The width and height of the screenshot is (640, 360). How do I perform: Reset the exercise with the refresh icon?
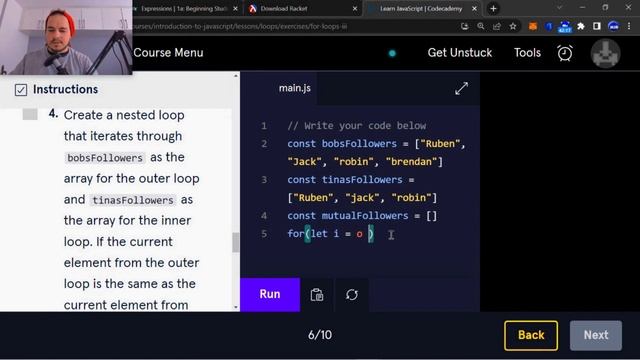tap(352, 294)
